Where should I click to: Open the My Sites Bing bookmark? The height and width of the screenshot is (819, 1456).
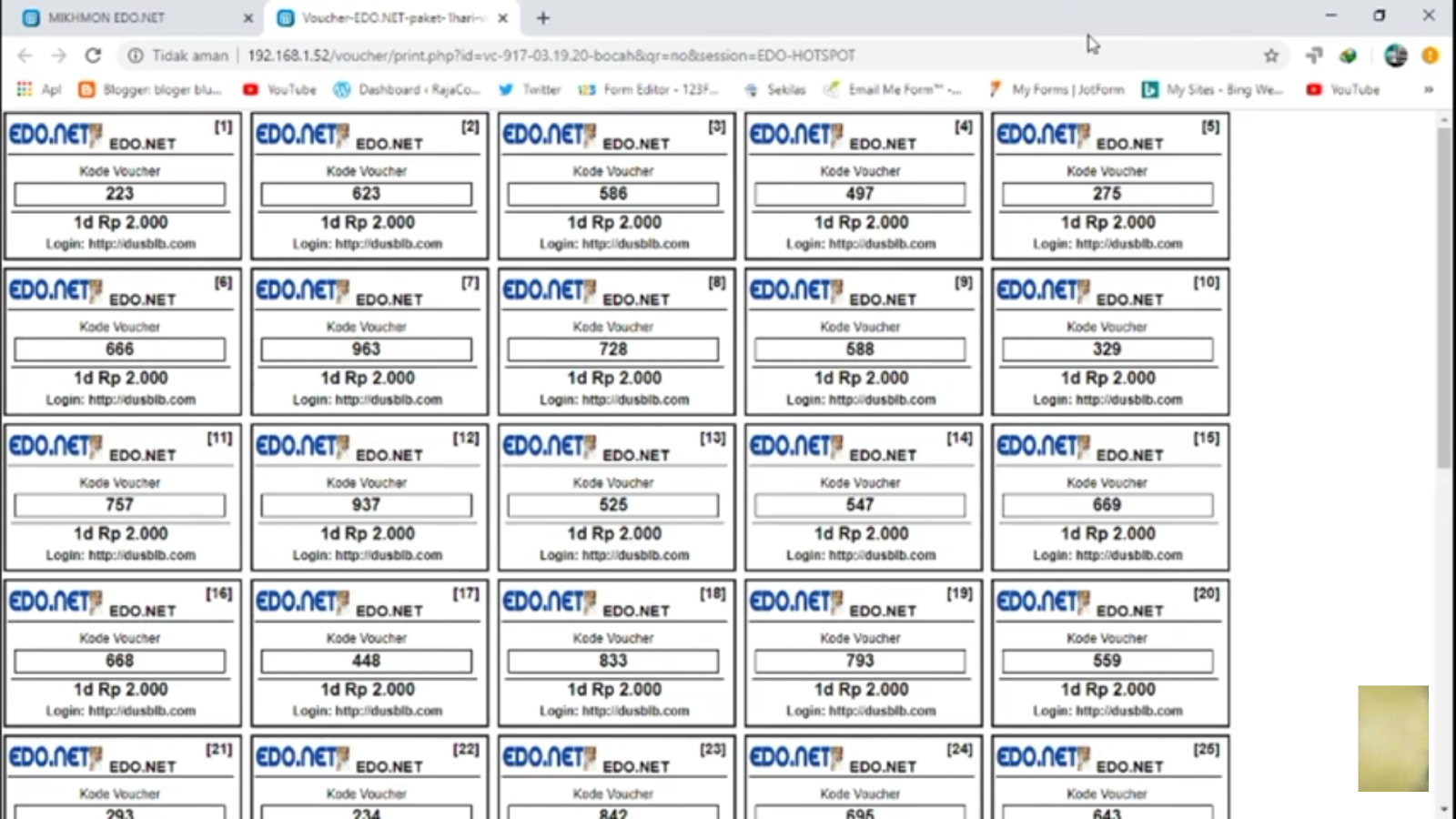[x=1212, y=89]
